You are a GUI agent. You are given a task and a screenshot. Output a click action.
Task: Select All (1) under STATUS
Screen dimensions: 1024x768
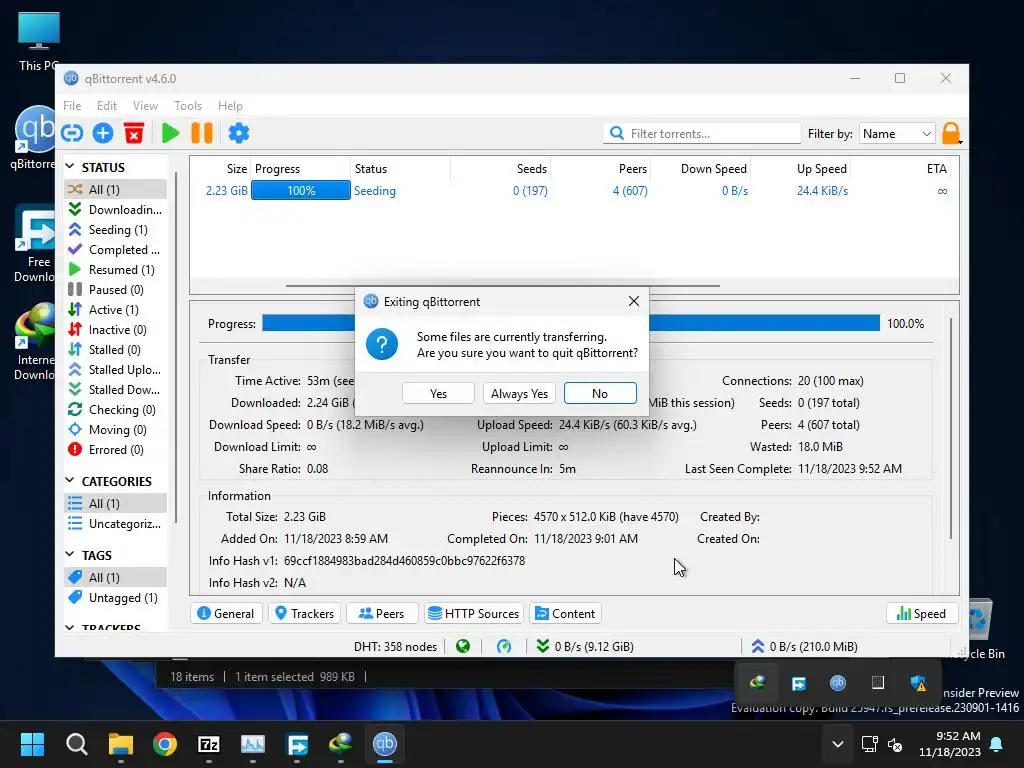point(116,189)
